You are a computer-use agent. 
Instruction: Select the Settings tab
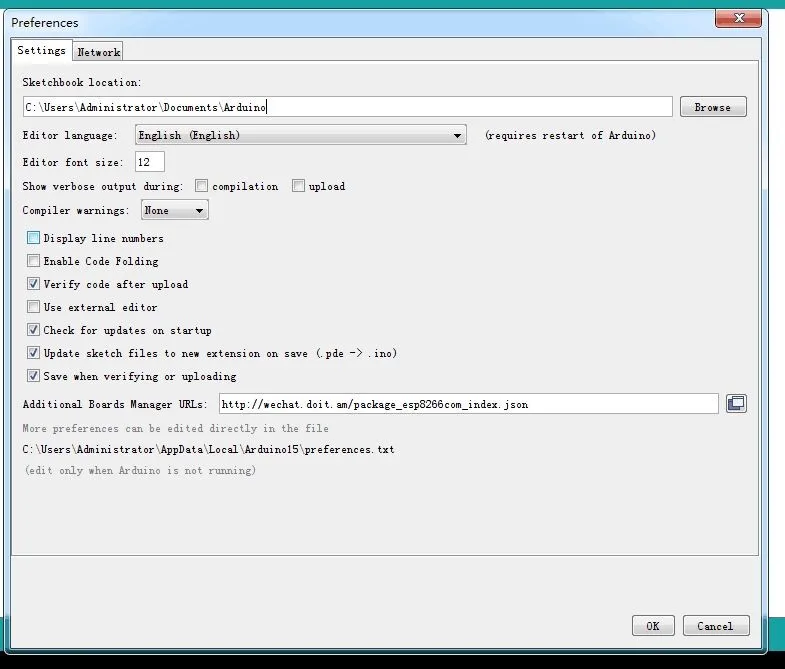[x=42, y=50]
